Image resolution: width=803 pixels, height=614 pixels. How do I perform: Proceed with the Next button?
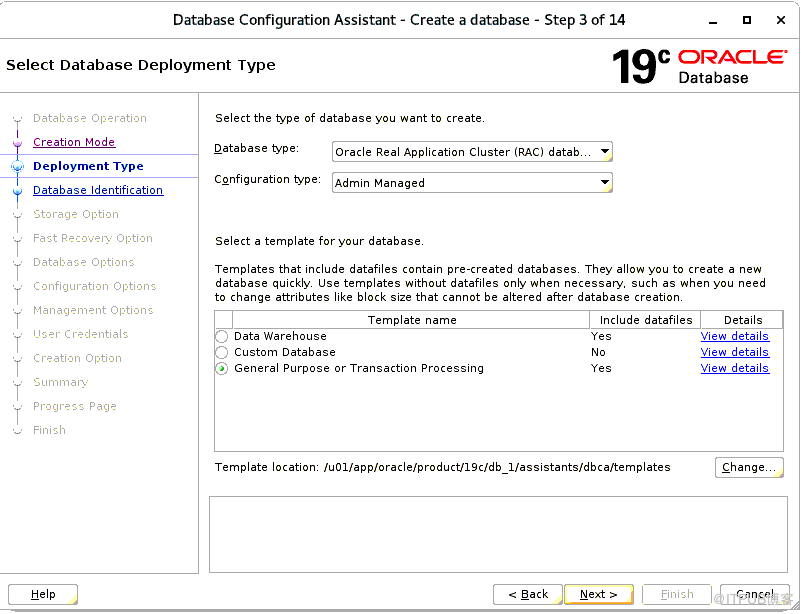(598, 594)
